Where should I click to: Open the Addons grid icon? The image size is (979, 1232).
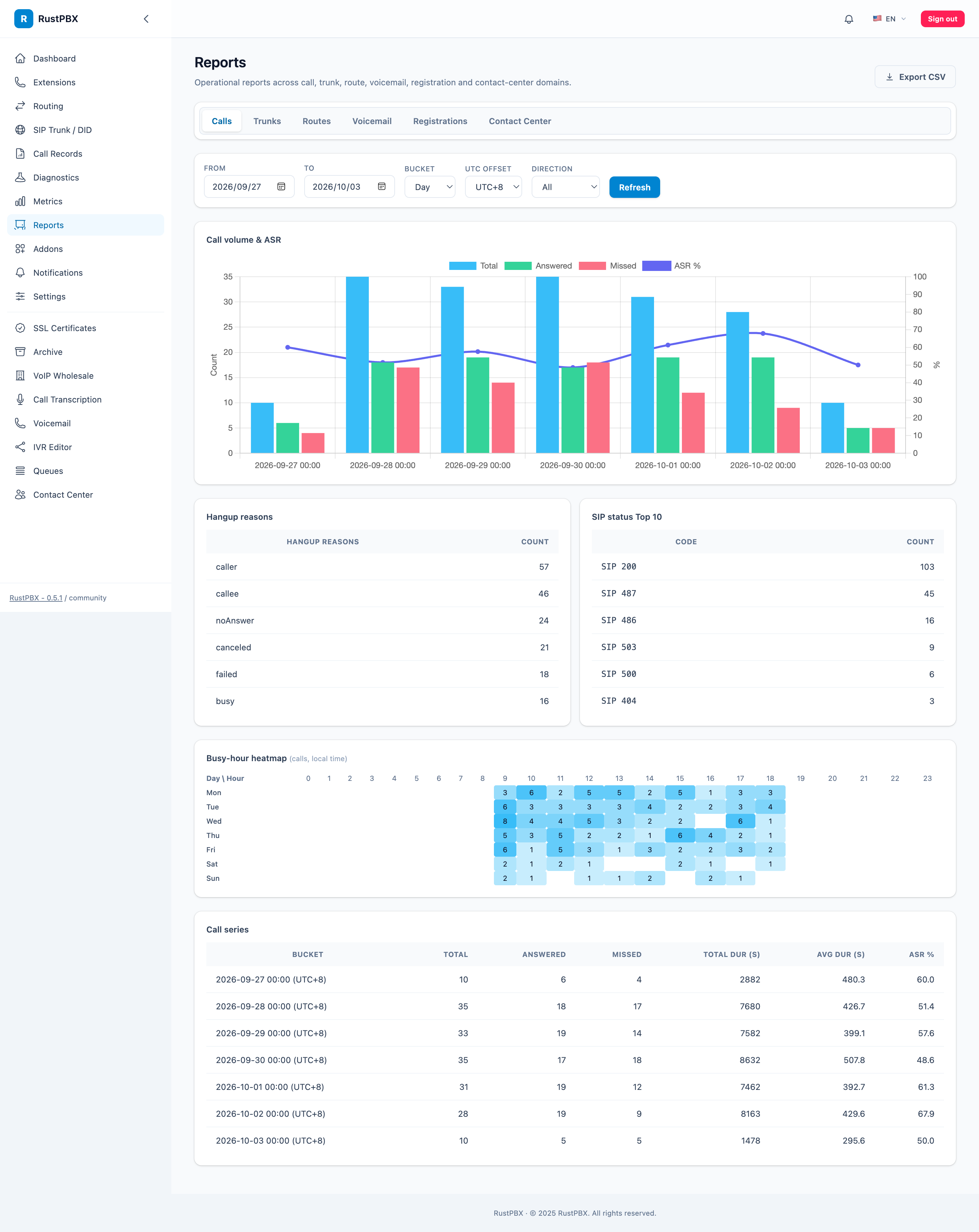(20, 249)
